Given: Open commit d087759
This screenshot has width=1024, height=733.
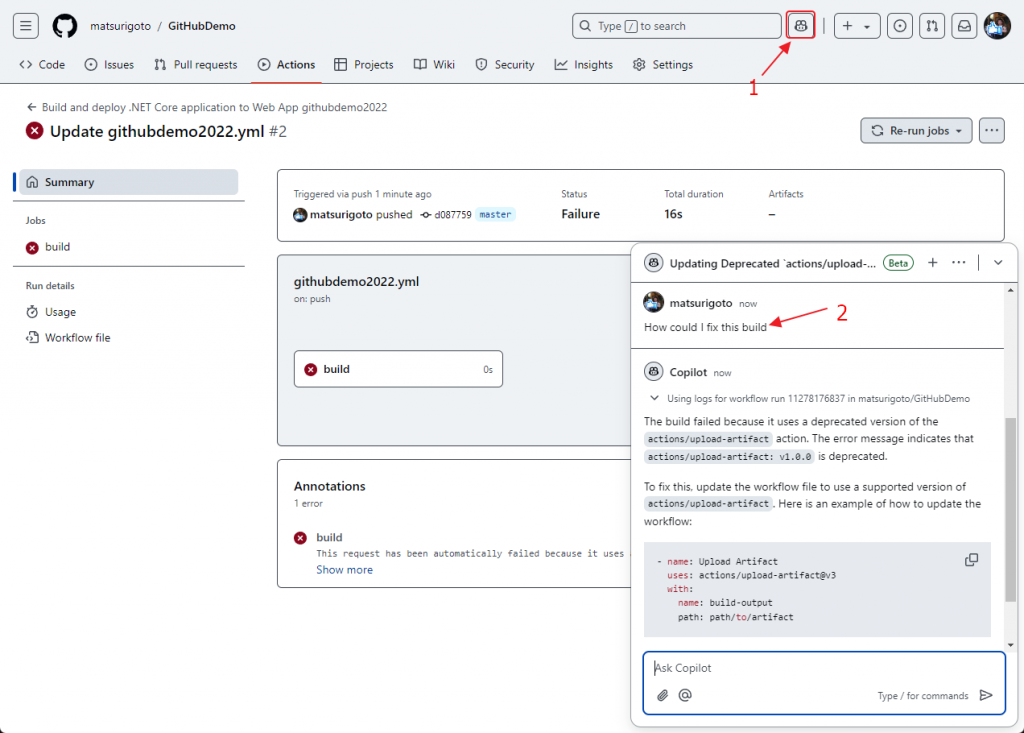Looking at the screenshot, I should pos(453,215).
